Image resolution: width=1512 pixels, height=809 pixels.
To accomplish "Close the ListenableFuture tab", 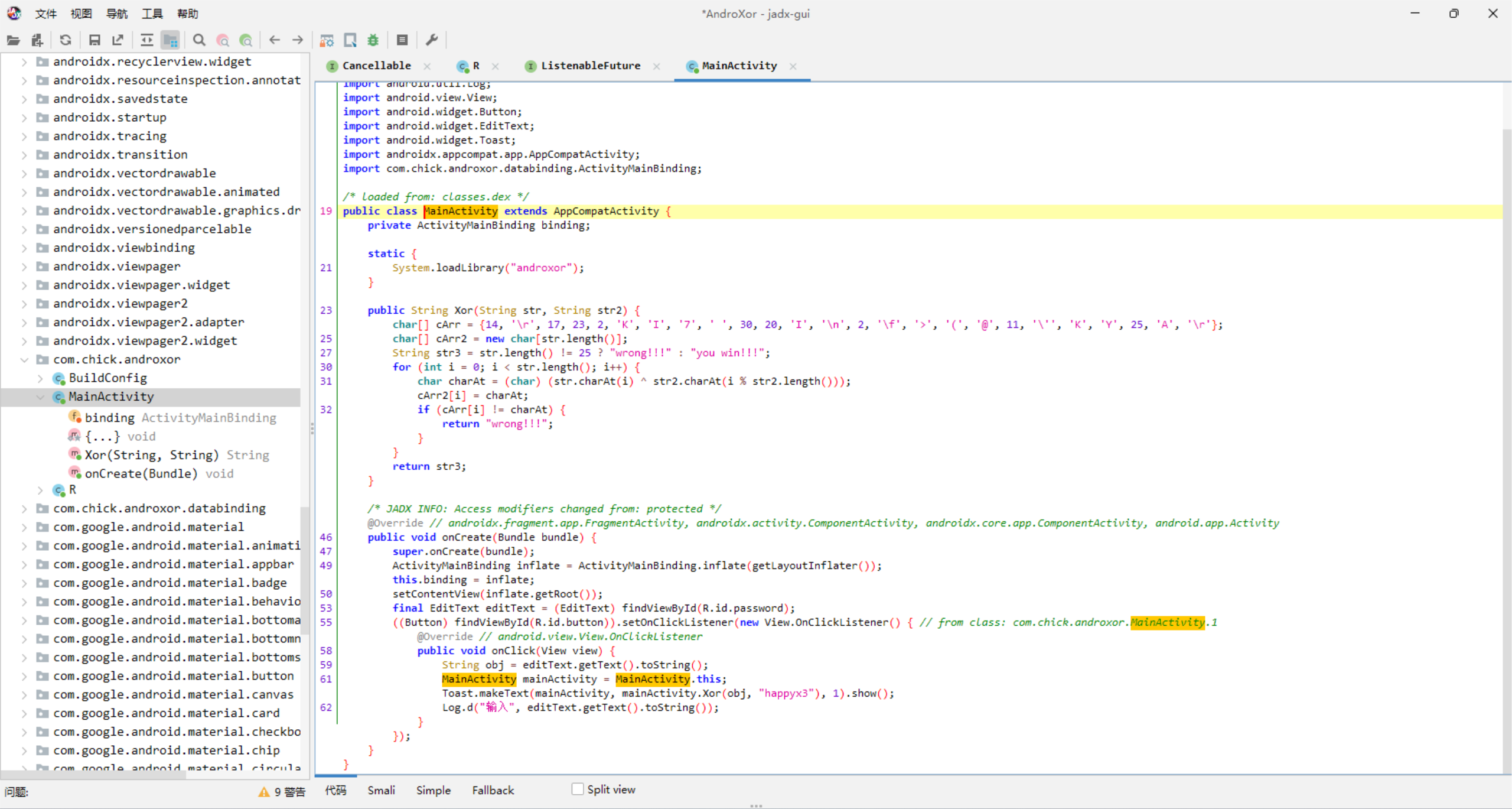I will click(657, 66).
